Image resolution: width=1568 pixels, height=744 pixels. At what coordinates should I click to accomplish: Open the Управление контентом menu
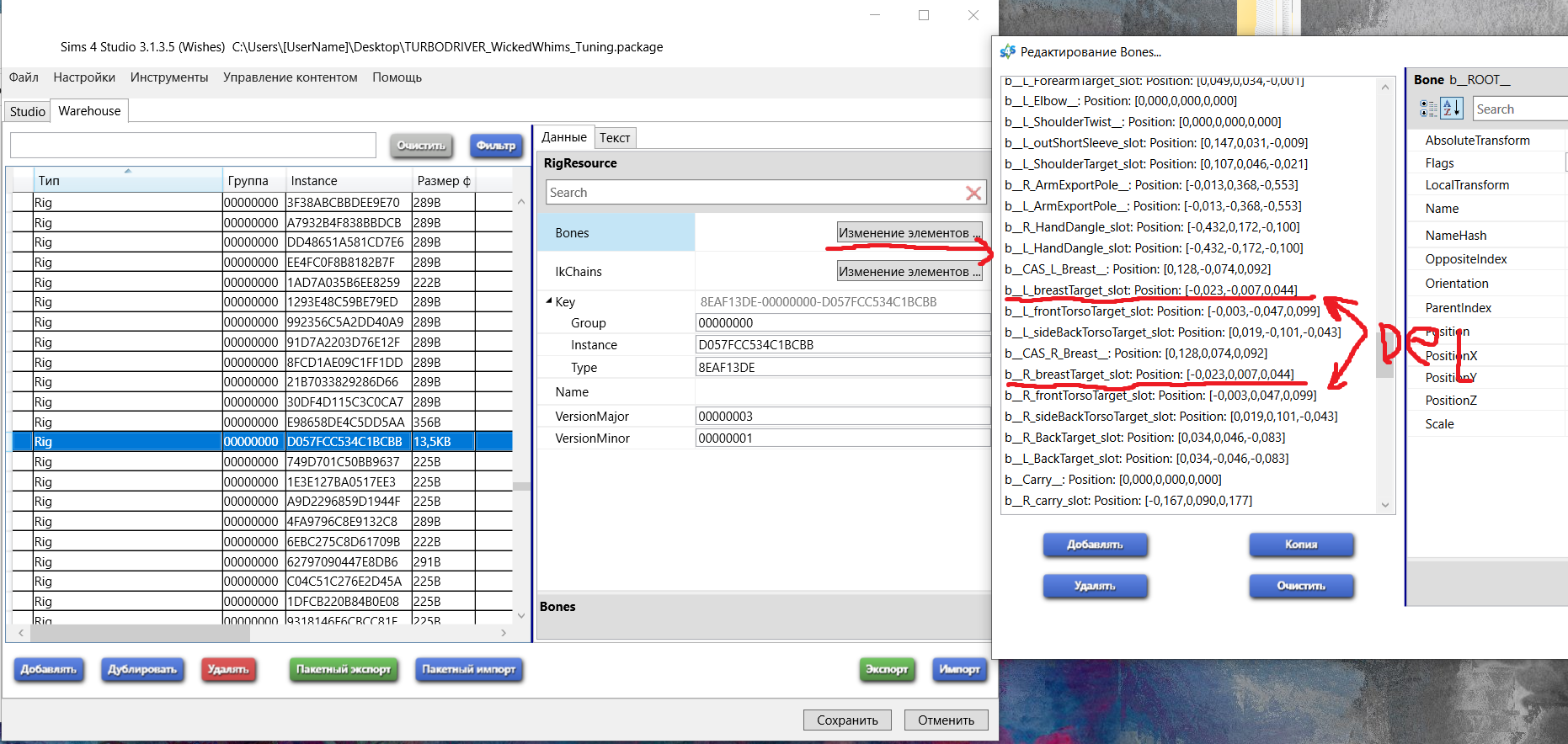[x=291, y=77]
